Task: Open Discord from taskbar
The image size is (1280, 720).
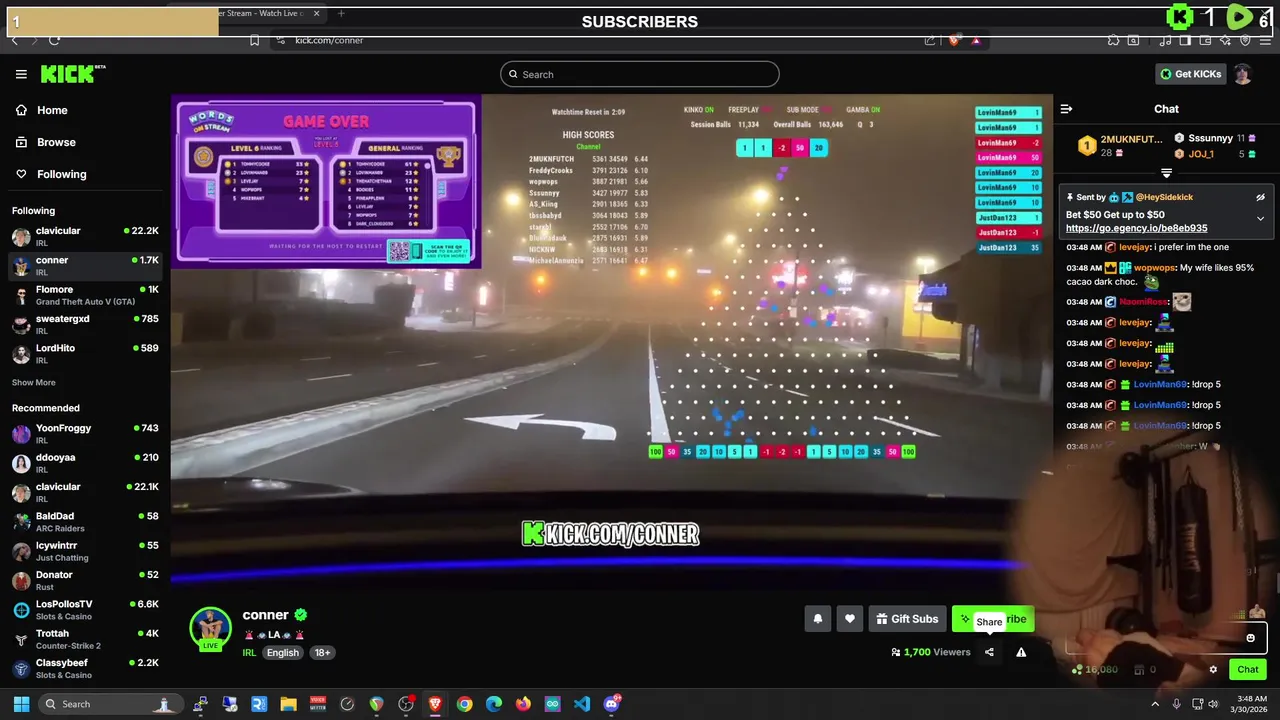Action: pyautogui.click(x=612, y=704)
